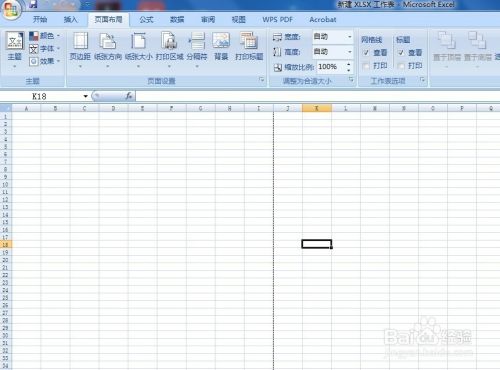Click inside the formula bar input
The image size is (500, 370).
tap(317, 96)
